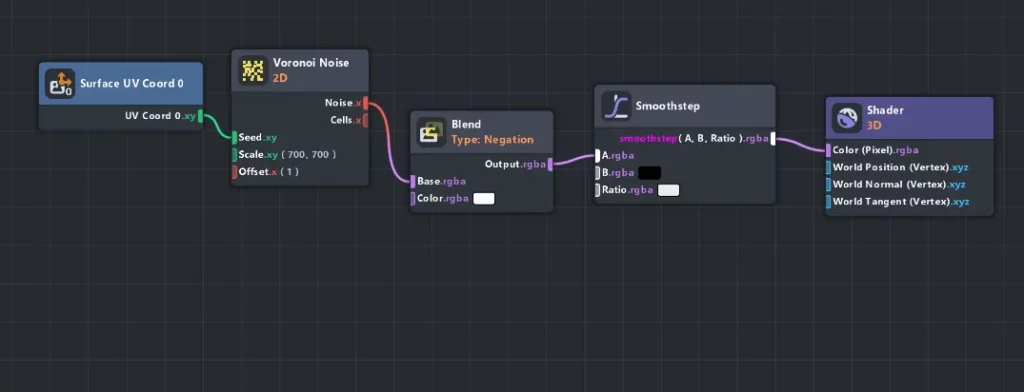This screenshot has height=392, width=1024.
Task: Click the Shader node icon
Action: point(847,118)
